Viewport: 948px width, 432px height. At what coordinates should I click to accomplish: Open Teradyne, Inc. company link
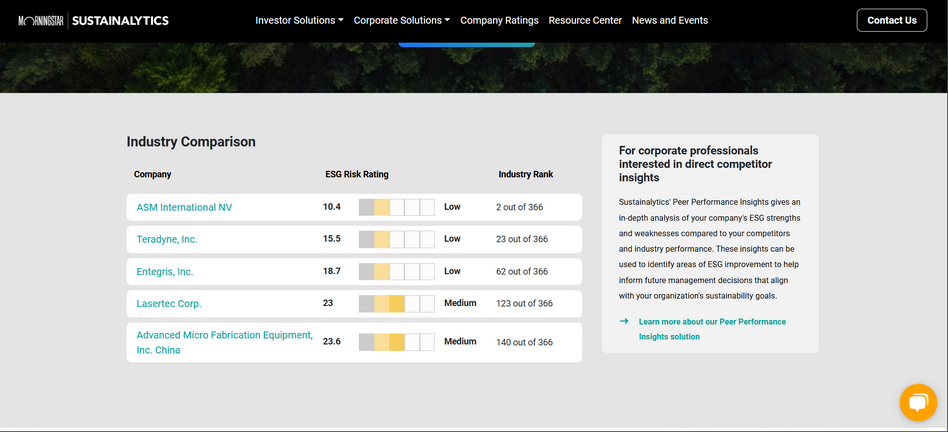coord(167,239)
